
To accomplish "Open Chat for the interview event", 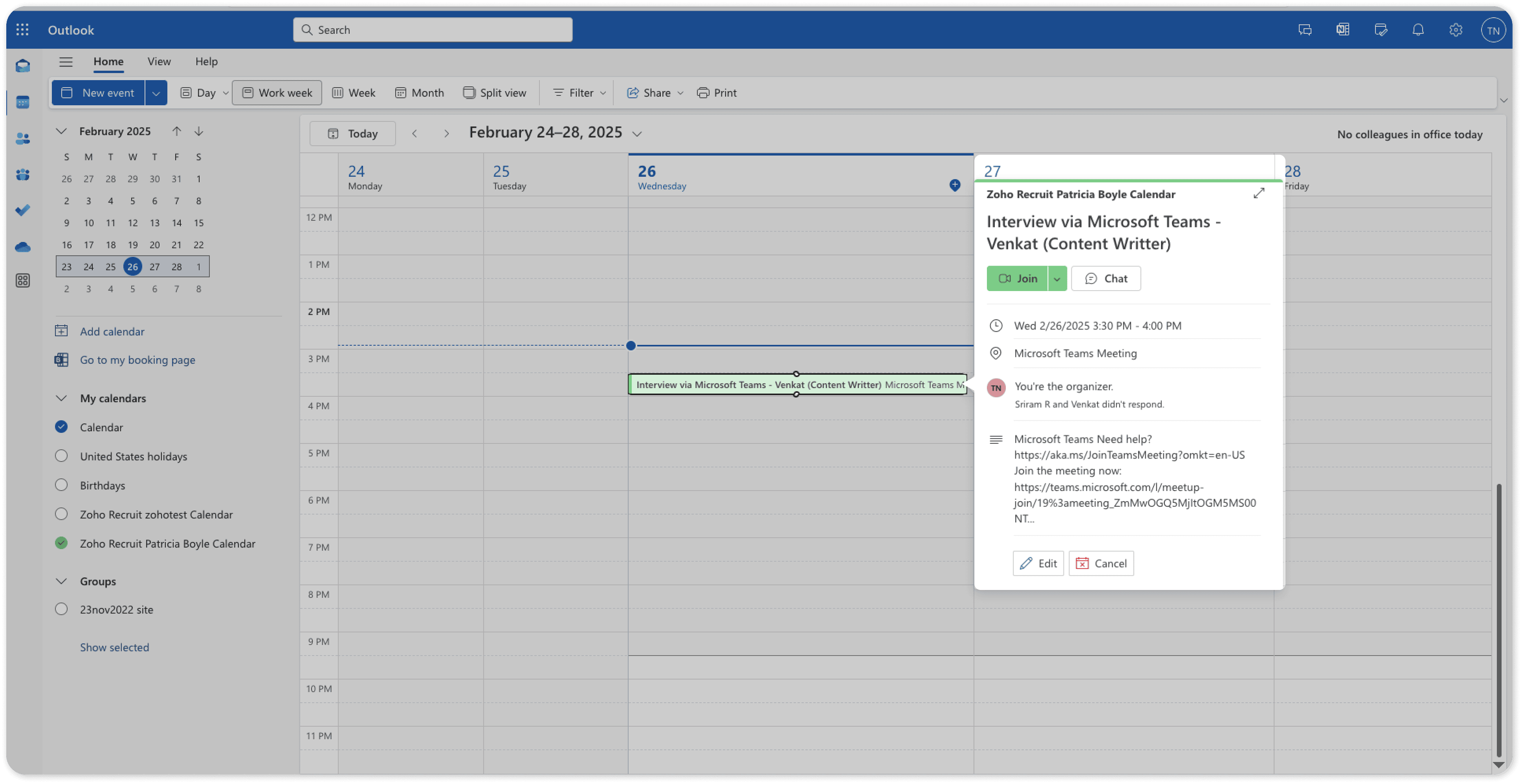I will pos(1106,278).
